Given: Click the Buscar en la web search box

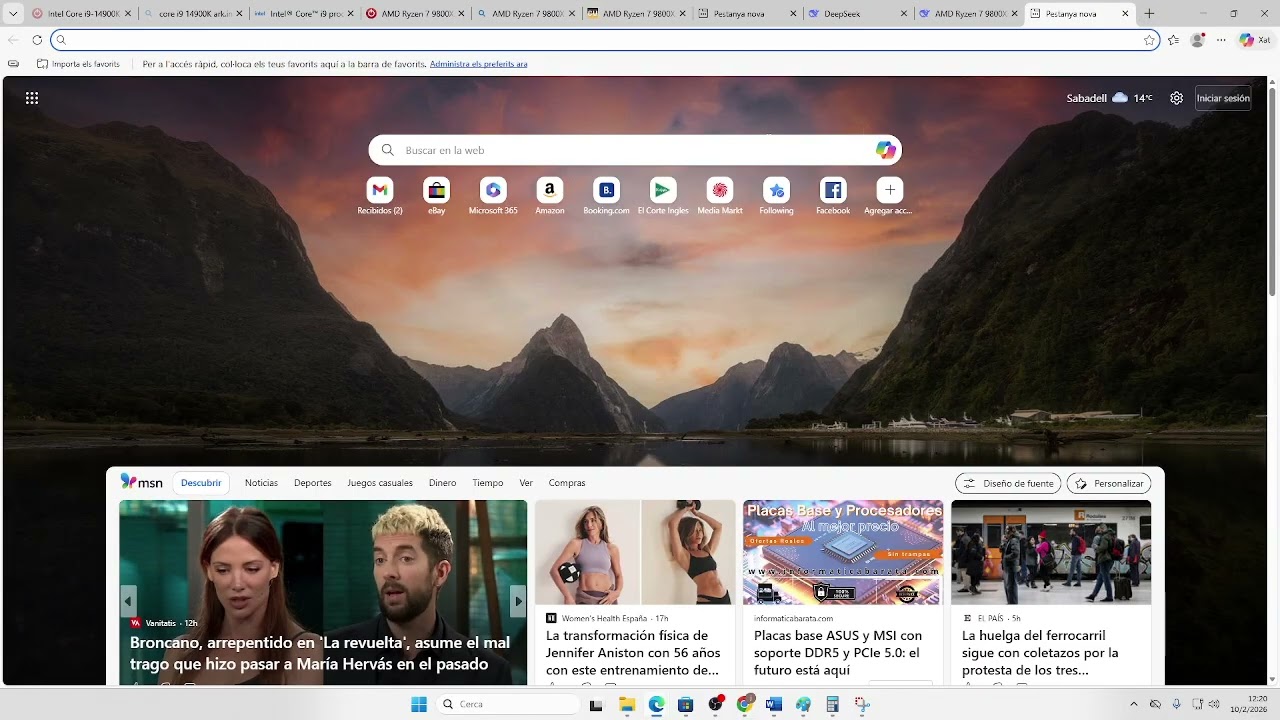Looking at the screenshot, I should (635, 150).
